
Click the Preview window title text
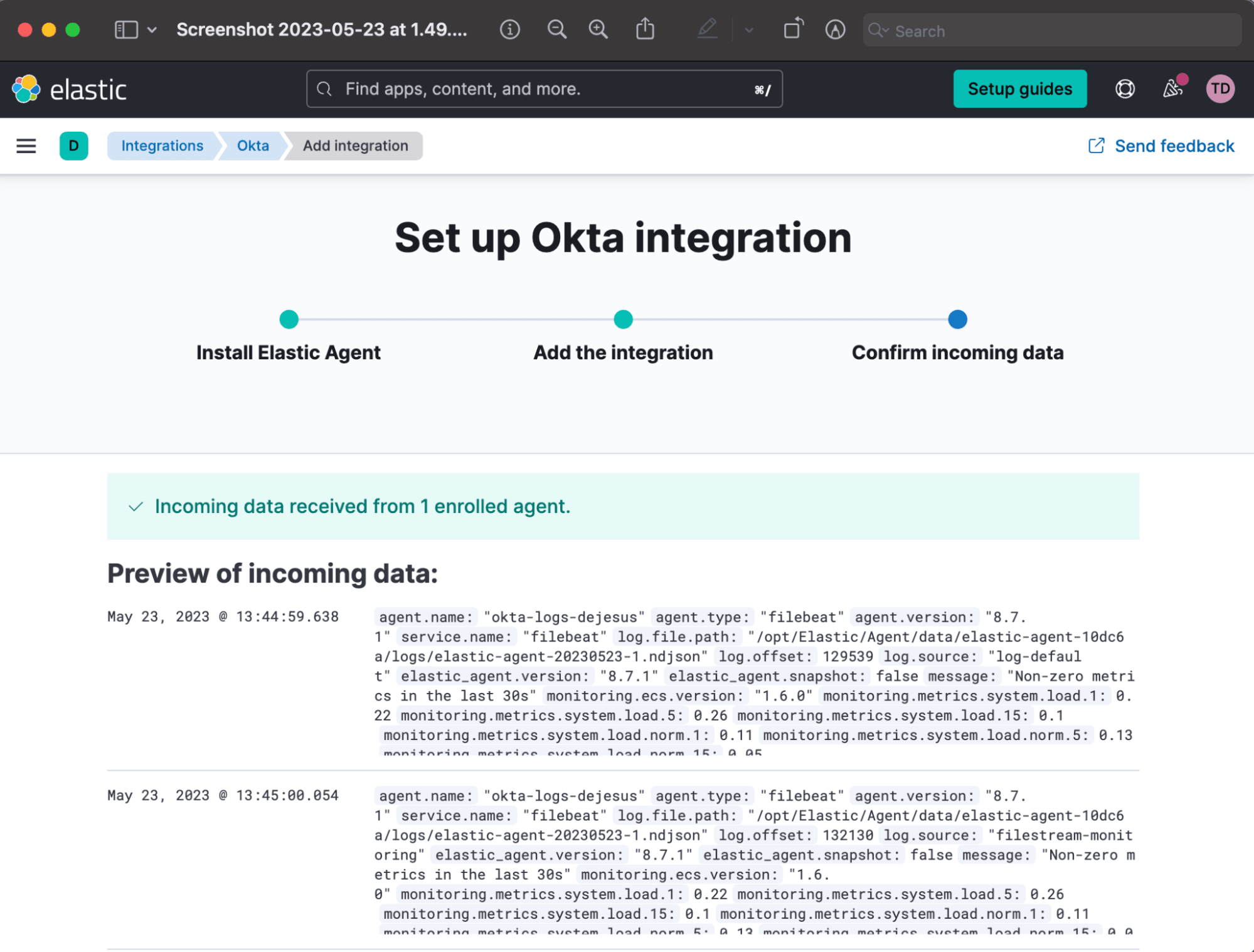(x=322, y=29)
